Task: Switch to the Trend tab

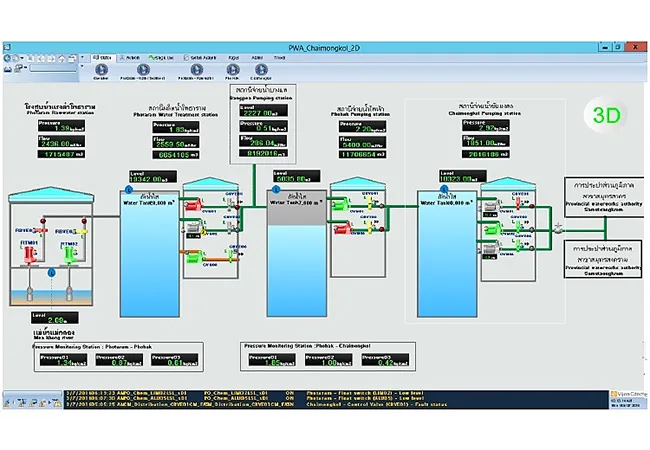Action: 279,58
